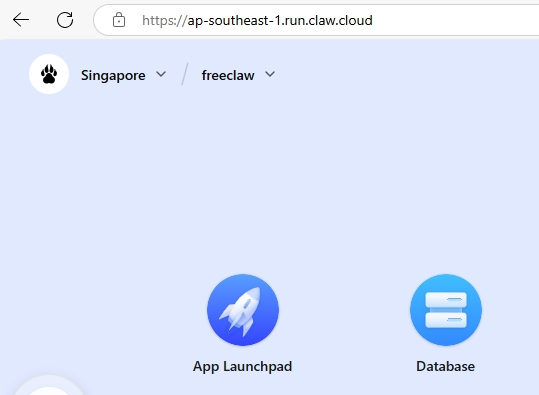Click the browser back arrow
This screenshot has width=539, height=395.
[21, 20]
